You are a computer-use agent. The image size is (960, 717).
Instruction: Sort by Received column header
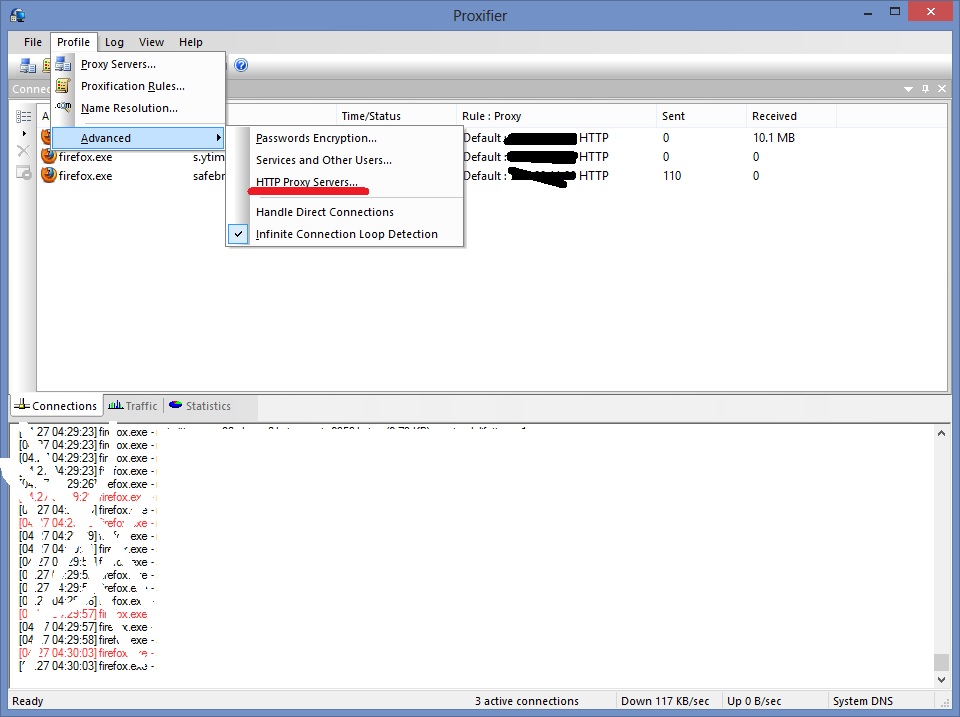791,116
